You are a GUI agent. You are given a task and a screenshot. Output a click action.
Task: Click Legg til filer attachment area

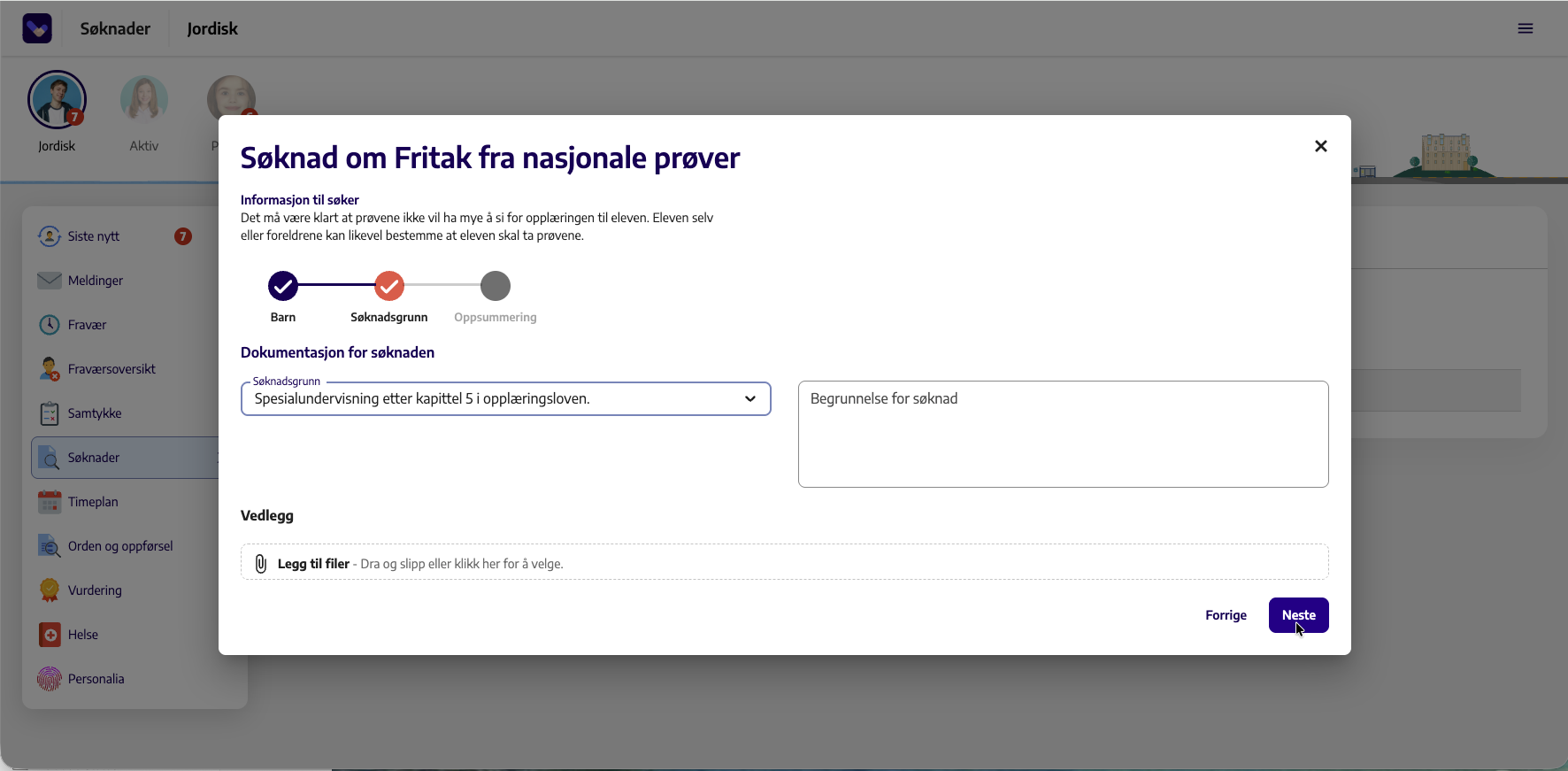click(785, 563)
